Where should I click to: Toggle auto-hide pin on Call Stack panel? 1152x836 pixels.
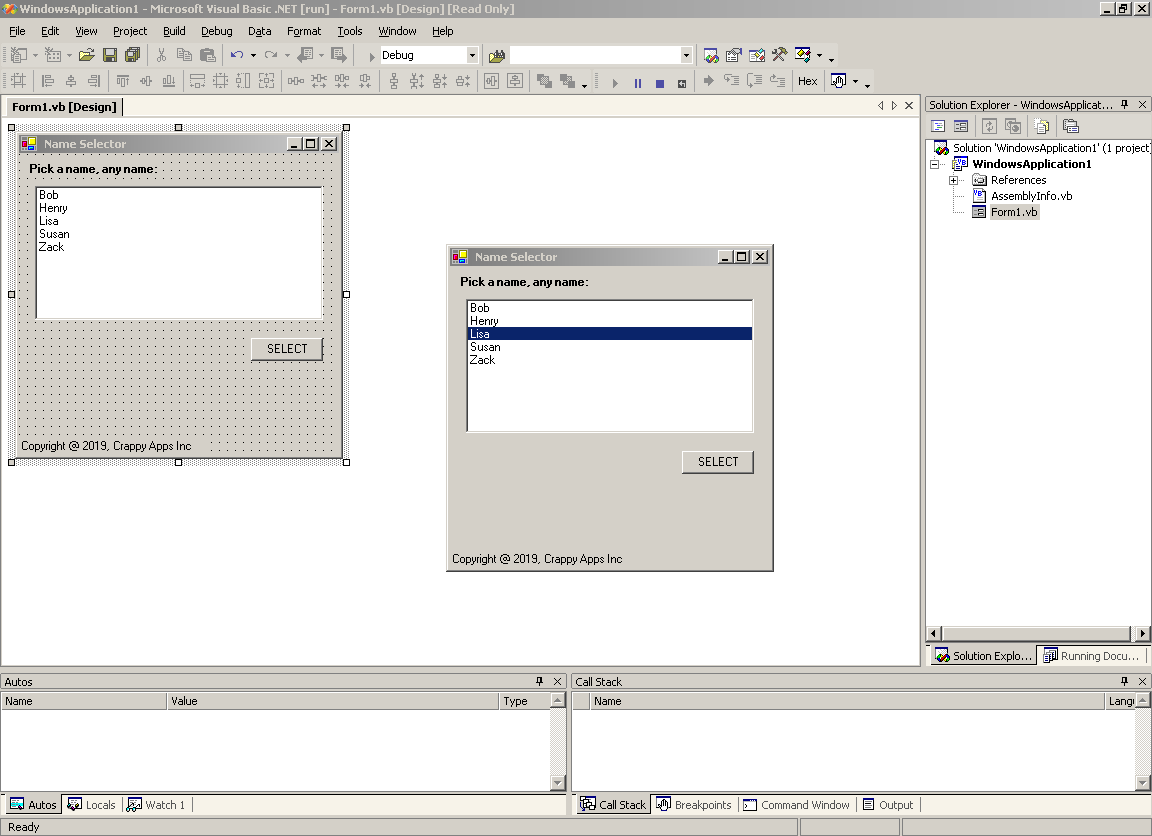pyautogui.click(x=1125, y=682)
